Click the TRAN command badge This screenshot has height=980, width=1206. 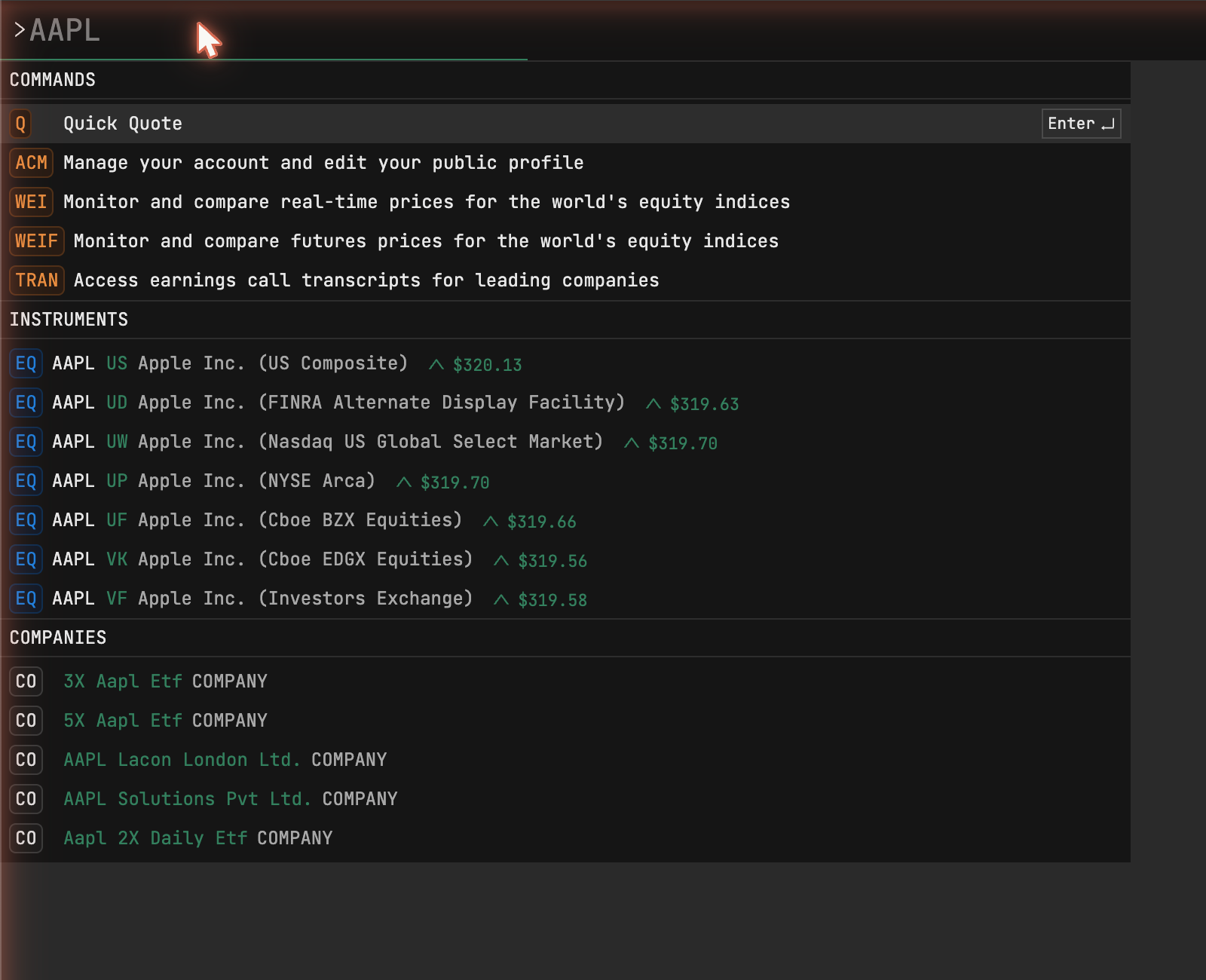click(x=37, y=280)
